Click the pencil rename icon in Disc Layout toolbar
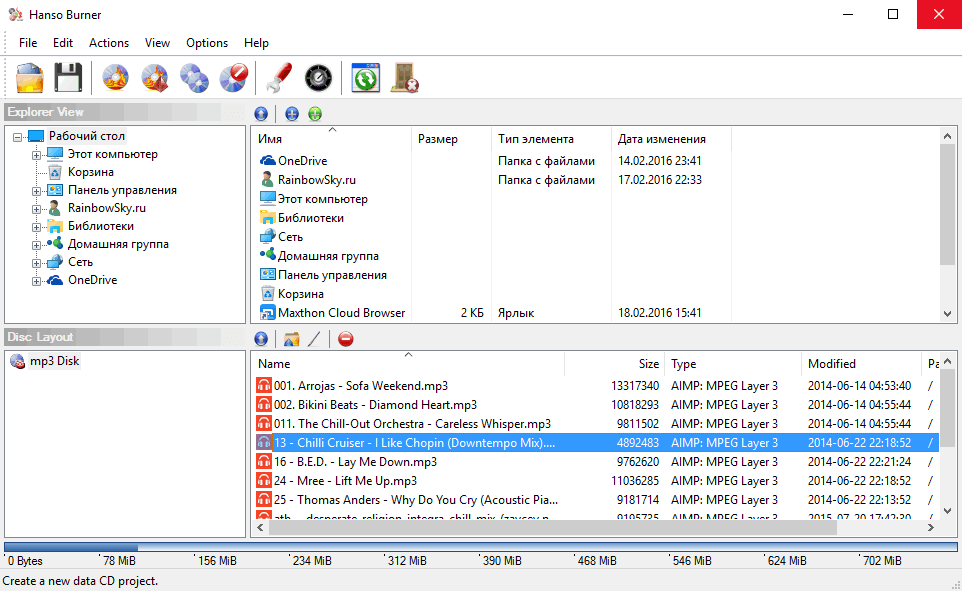Screen dimensions: 962x591 [314, 339]
